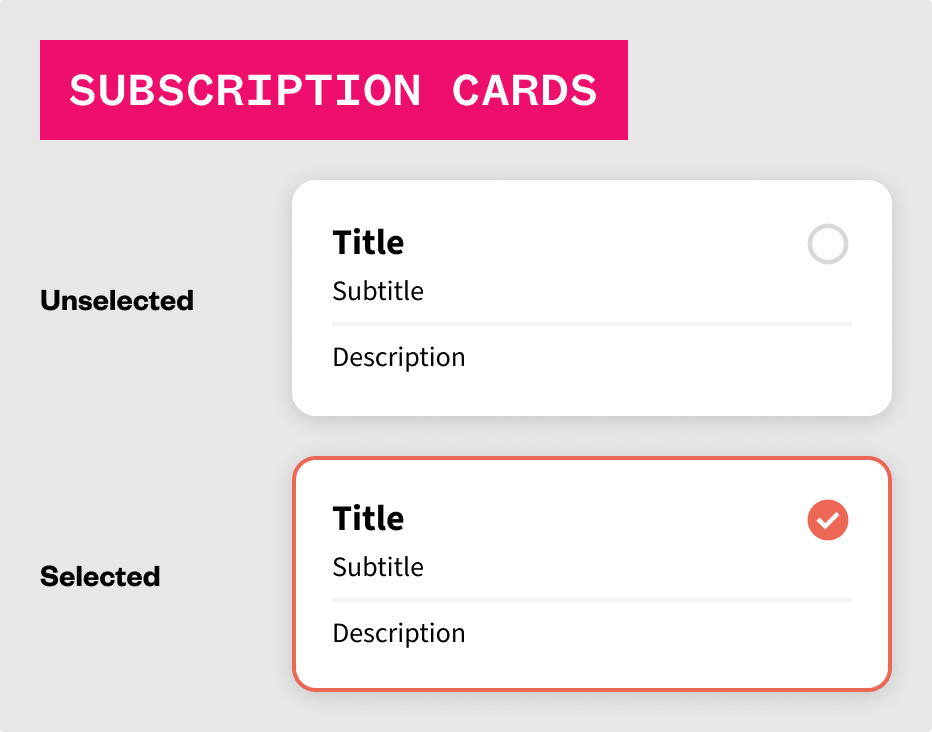The width and height of the screenshot is (932, 732).
Task: Click Description in the unselected card
Action: point(399,358)
